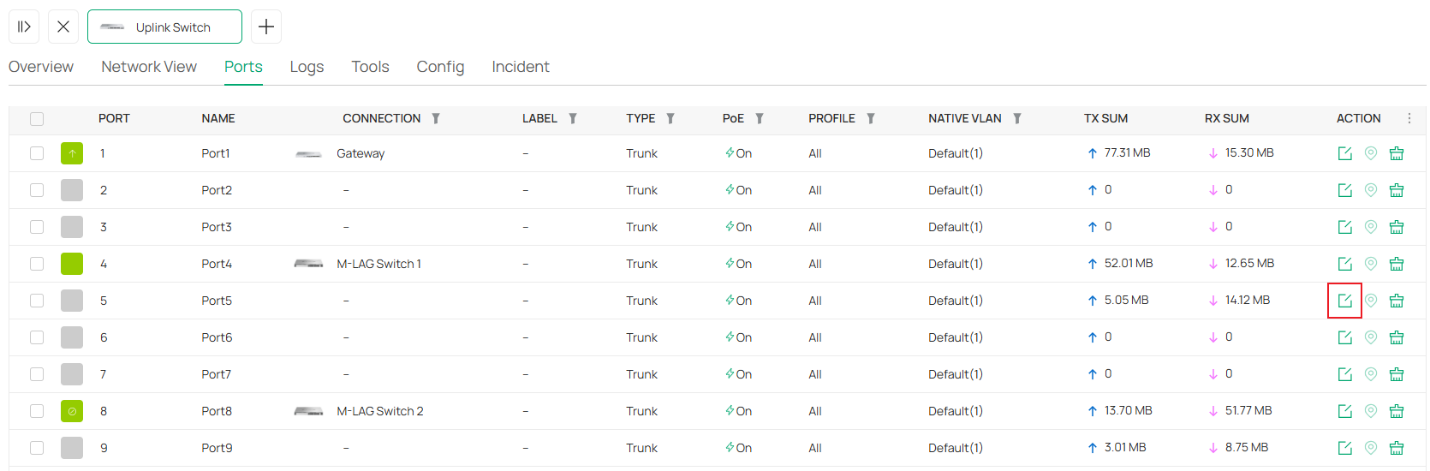Click the M-LAG Switch 1 connection link
This screenshot has width=1430, height=471.
[x=378, y=264]
